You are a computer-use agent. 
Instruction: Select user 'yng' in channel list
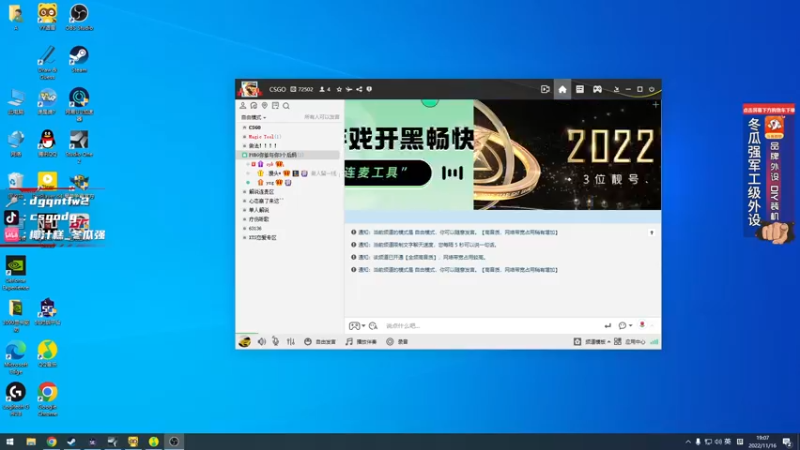coord(270,183)
